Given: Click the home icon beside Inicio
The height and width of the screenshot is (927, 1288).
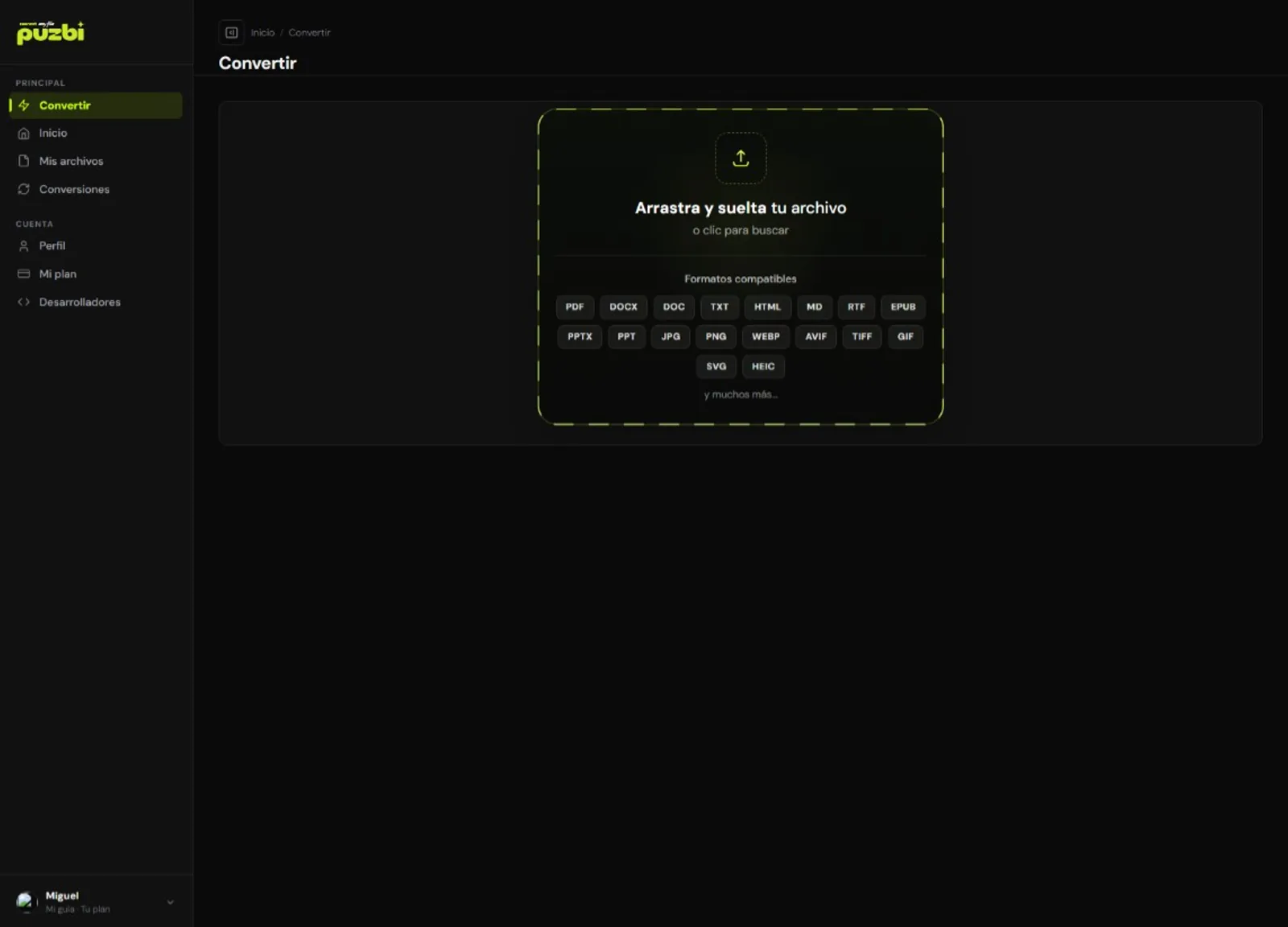Looking at the screenshot, I should point(24,134).
